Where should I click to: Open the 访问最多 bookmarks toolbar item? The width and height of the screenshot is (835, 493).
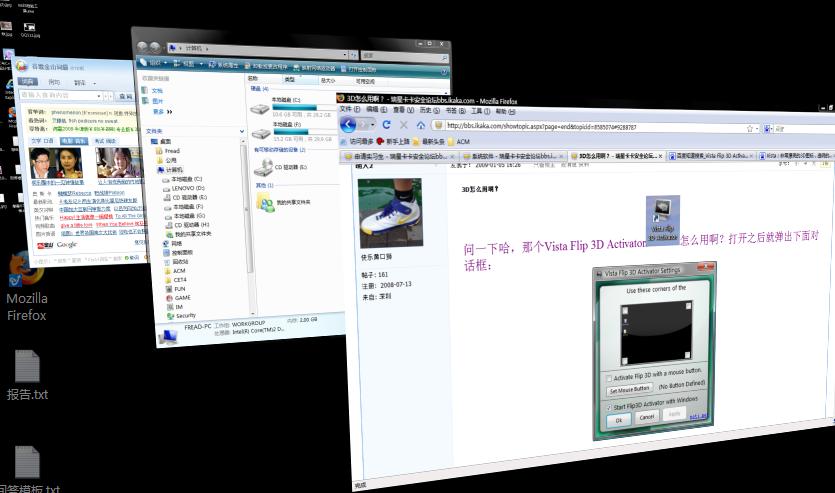coord(356,141)
